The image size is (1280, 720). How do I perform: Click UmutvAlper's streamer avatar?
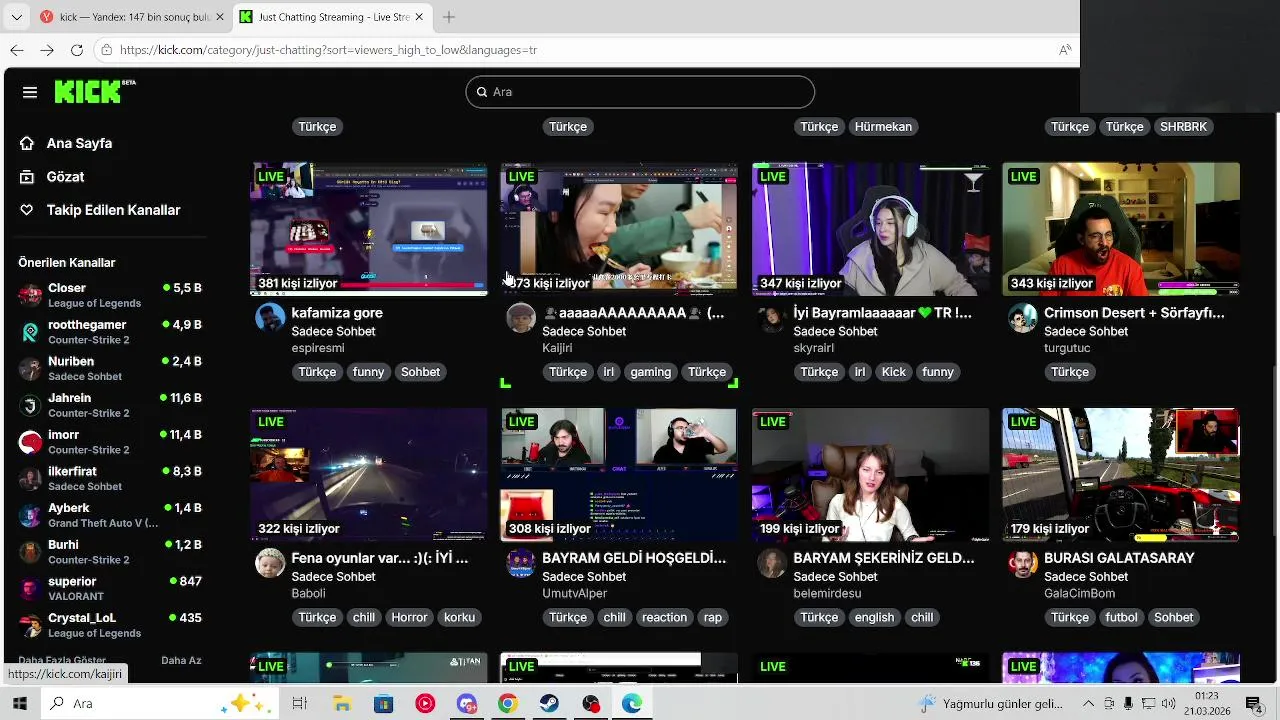click(x=521, y=563)
